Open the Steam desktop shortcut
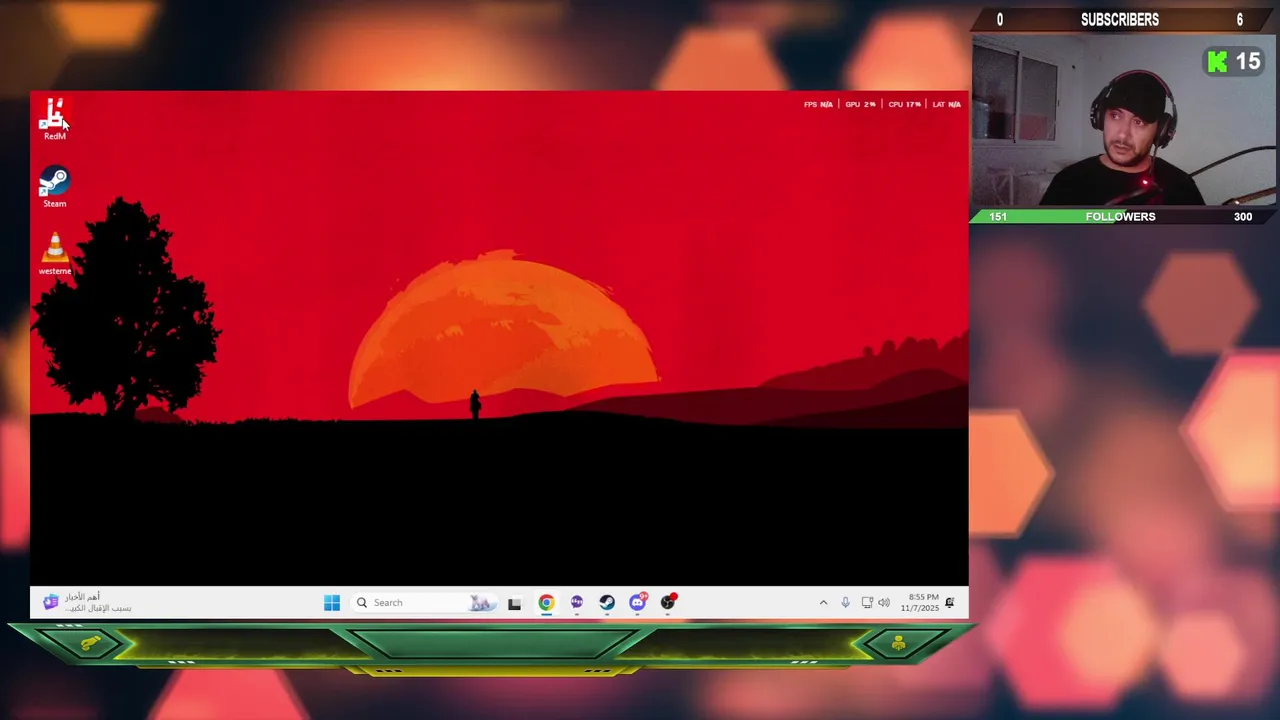 tap(54, 187)
